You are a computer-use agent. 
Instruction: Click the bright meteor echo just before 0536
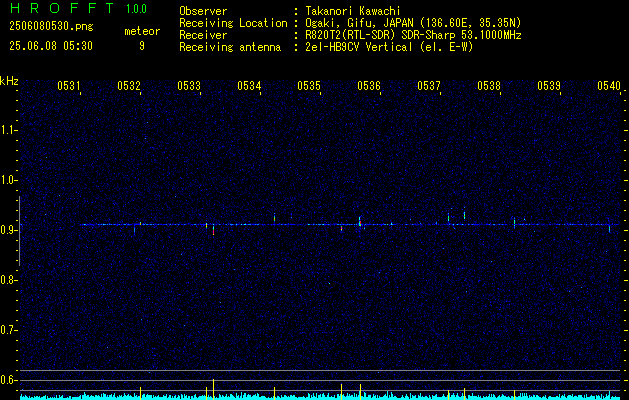point(360,222)
